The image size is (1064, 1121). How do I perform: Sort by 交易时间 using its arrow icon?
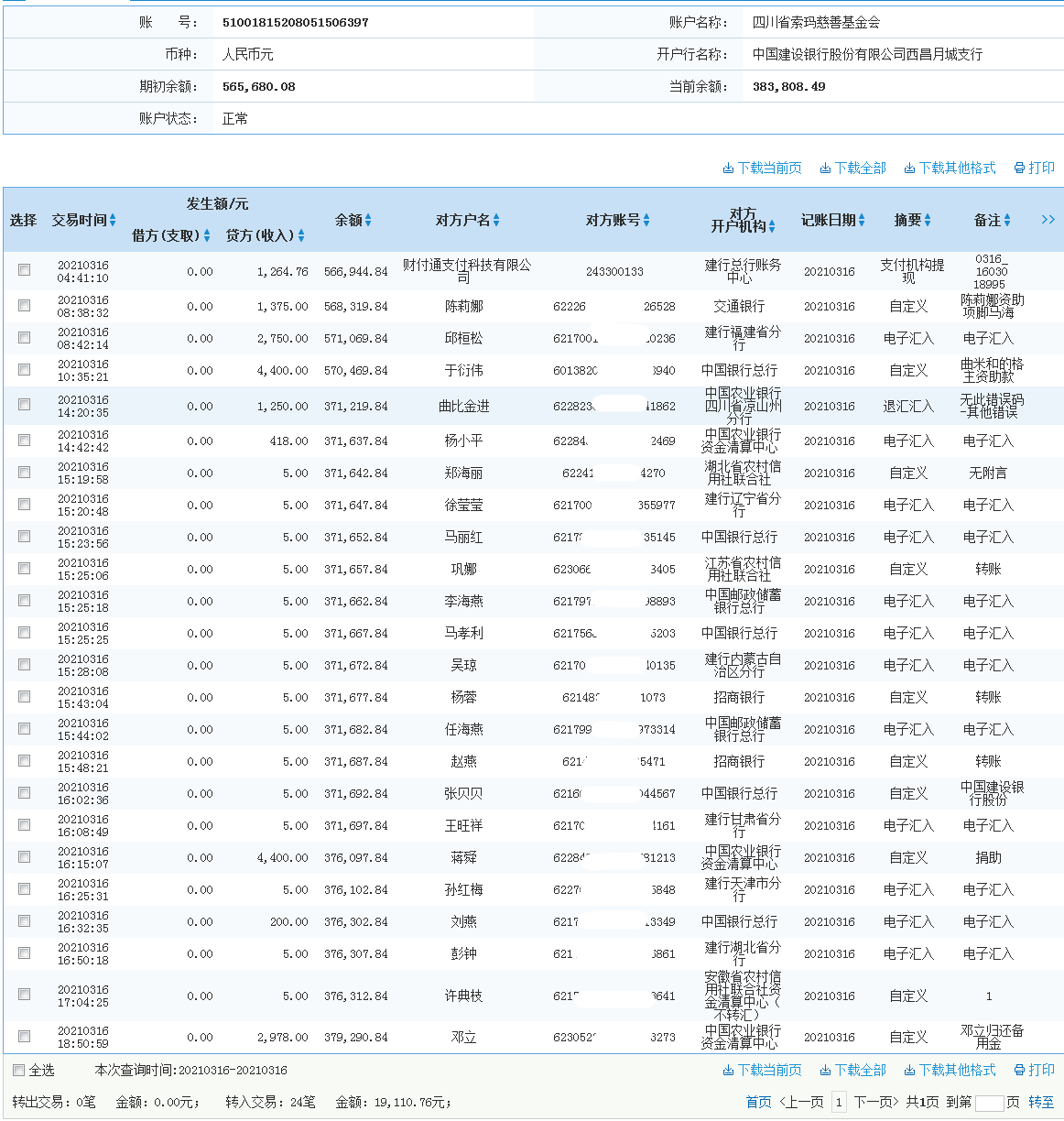(113, 221)
